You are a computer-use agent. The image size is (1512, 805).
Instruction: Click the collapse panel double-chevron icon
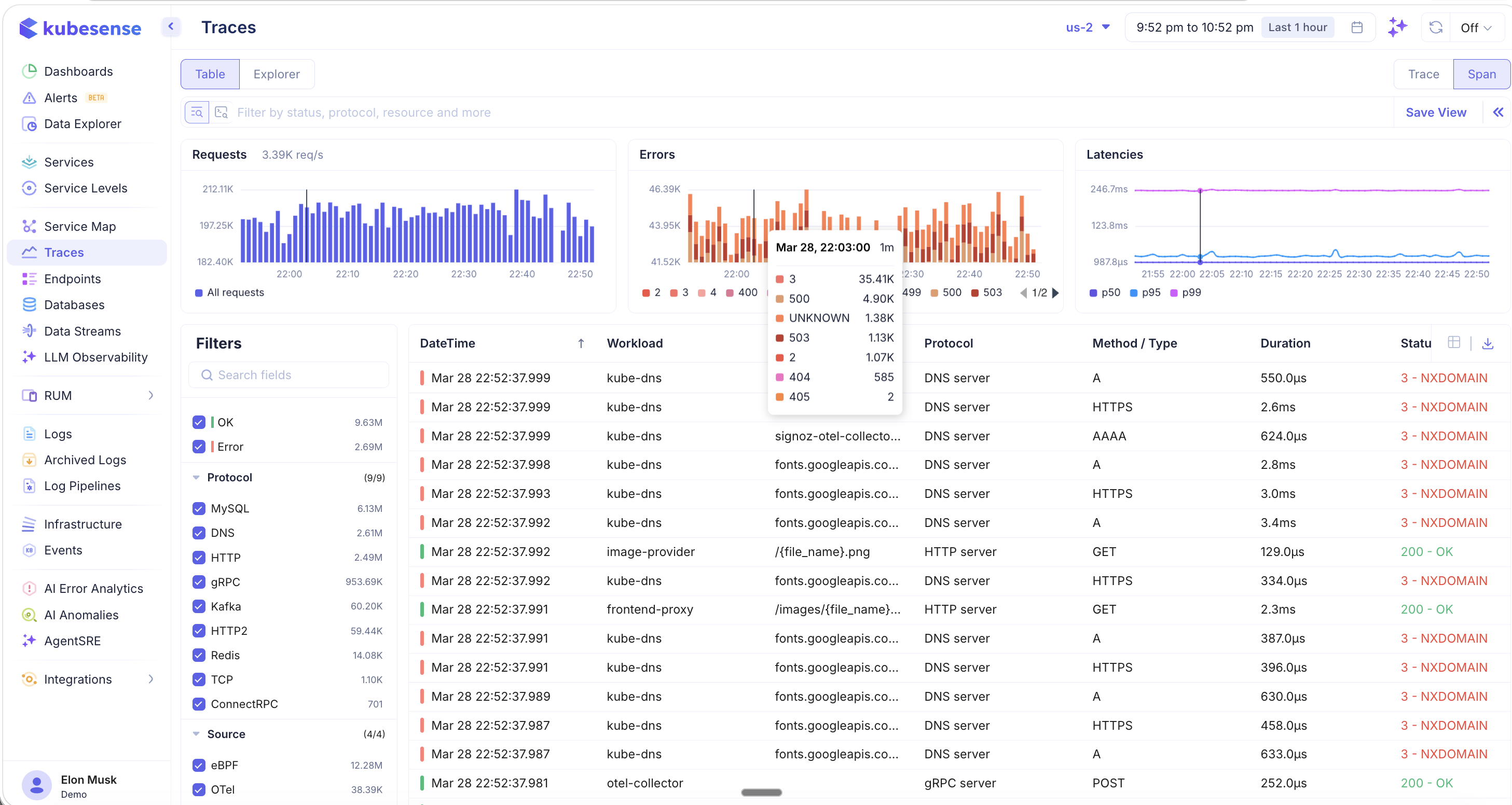click(1497, 112)
